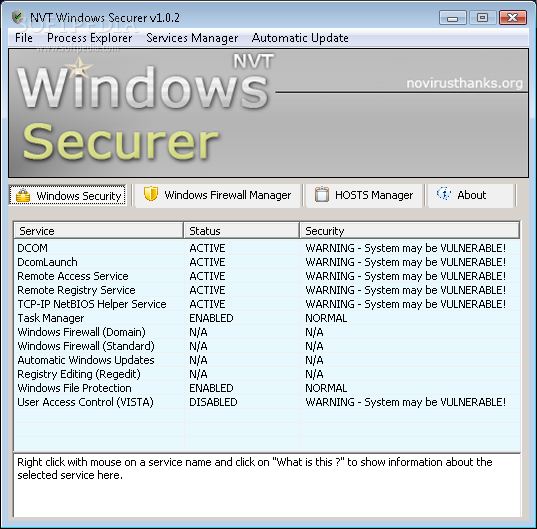Image resolution: width=537 pixels, height=529 pixels.
Task: Click the shield icon on Firewall Manager tab
Action: point(151,194)
